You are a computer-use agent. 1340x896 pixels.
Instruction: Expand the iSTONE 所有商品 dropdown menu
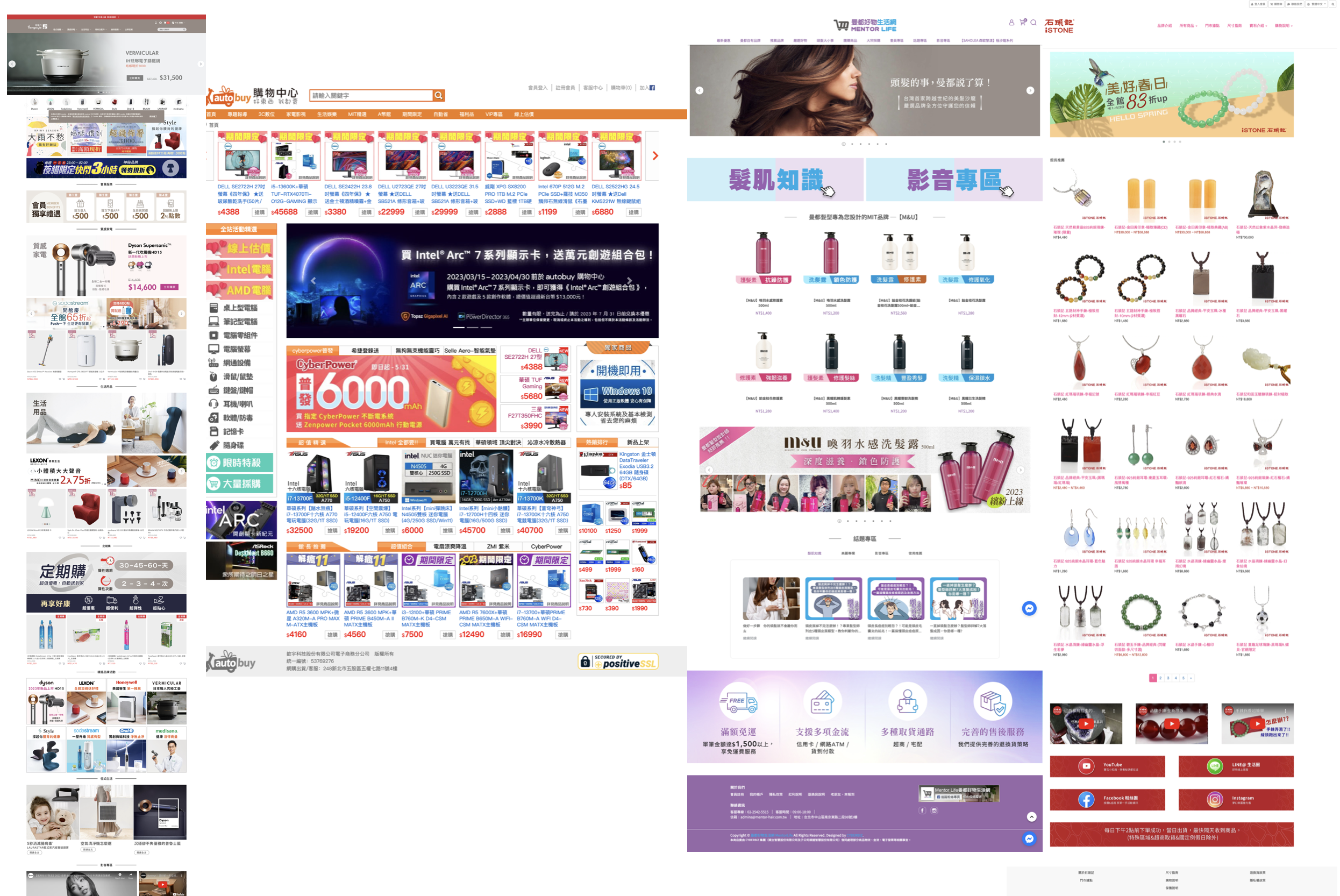[x=1190, y=26]
